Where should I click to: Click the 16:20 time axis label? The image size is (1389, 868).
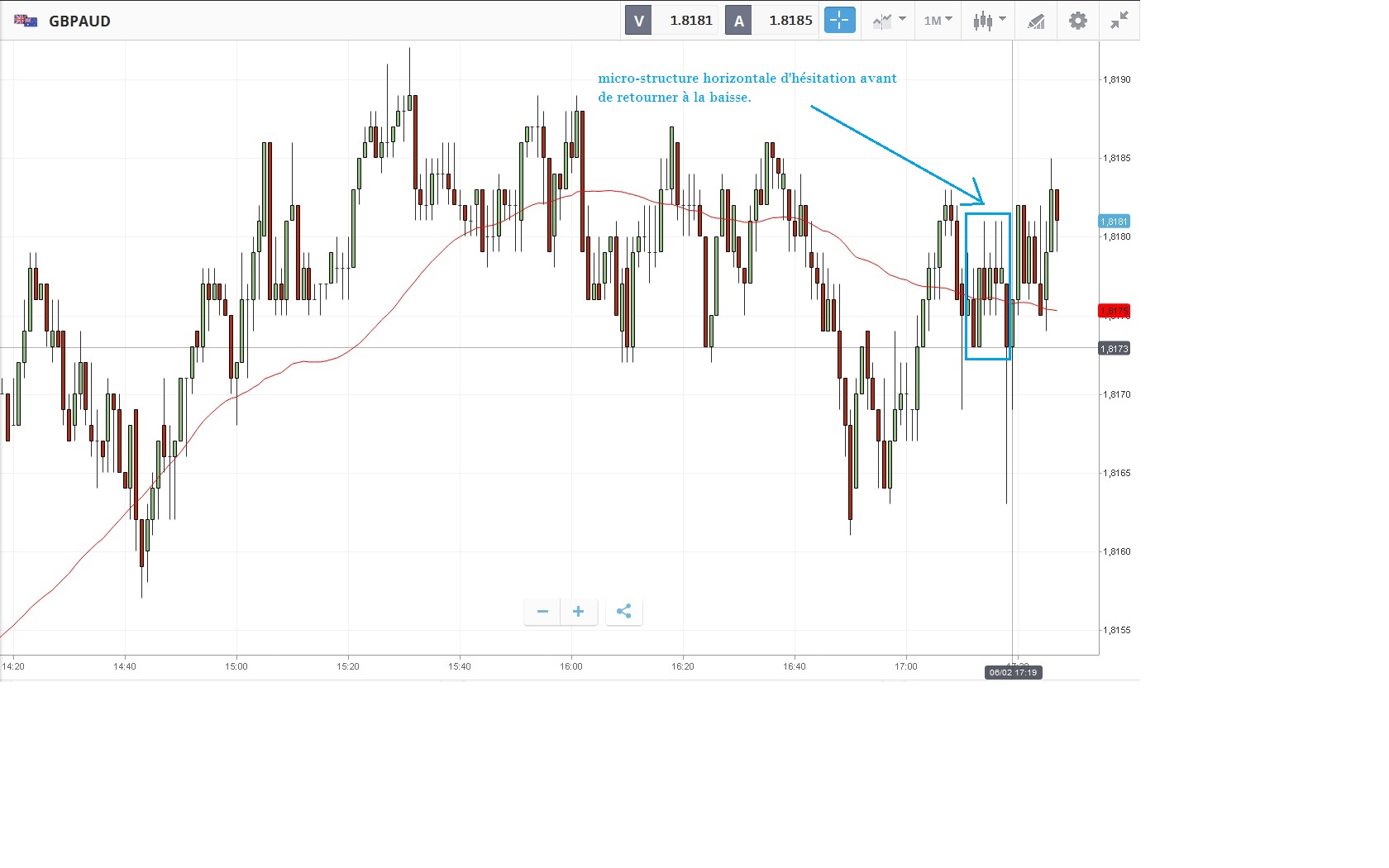(683, 666)
